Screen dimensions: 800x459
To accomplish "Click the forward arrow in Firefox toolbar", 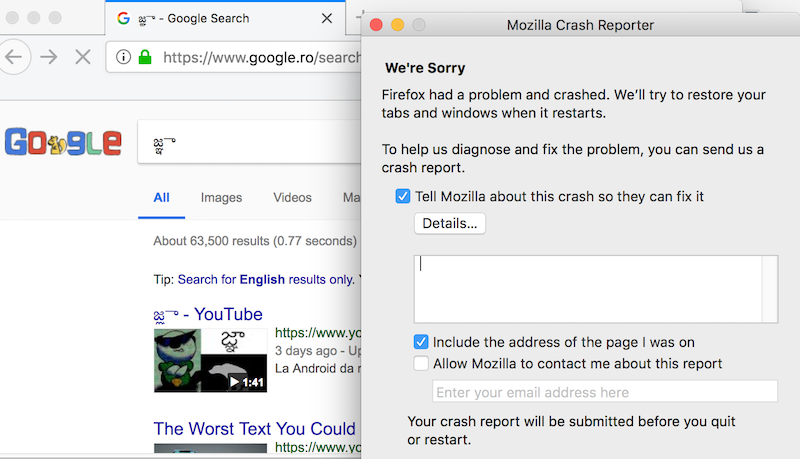I will point(49,57).
